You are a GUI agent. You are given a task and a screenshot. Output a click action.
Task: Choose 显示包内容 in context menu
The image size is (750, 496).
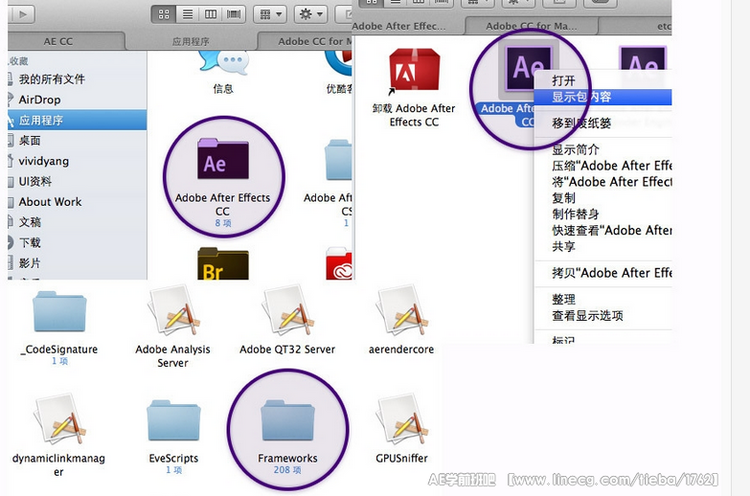tap(603, 97)
